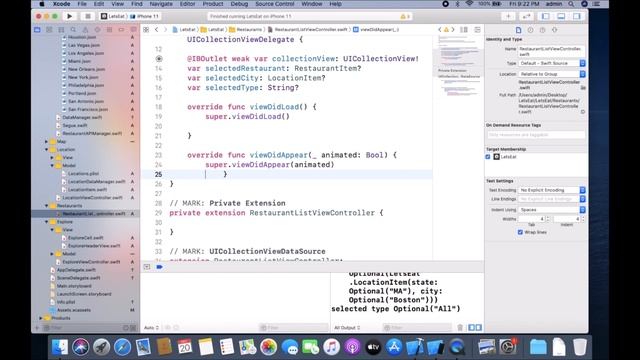Open the Indent Using dropdown
Screen dimensions: 640x360
tap(552, 210)
